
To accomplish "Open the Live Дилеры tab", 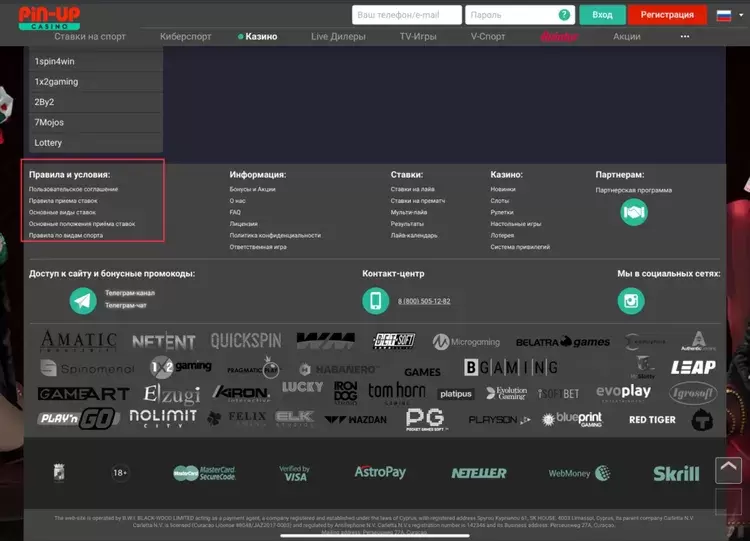I will click(x=338, y=36).
